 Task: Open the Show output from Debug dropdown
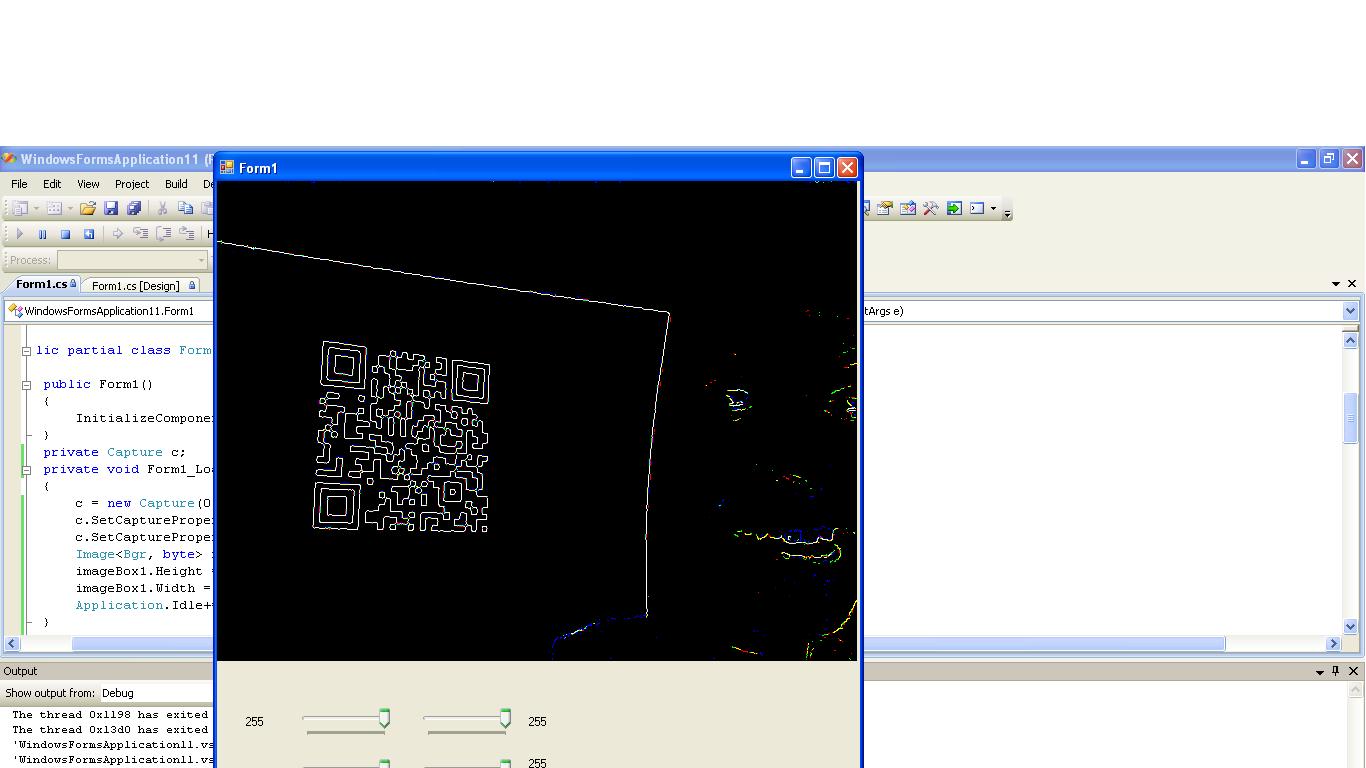coord(157,693)
